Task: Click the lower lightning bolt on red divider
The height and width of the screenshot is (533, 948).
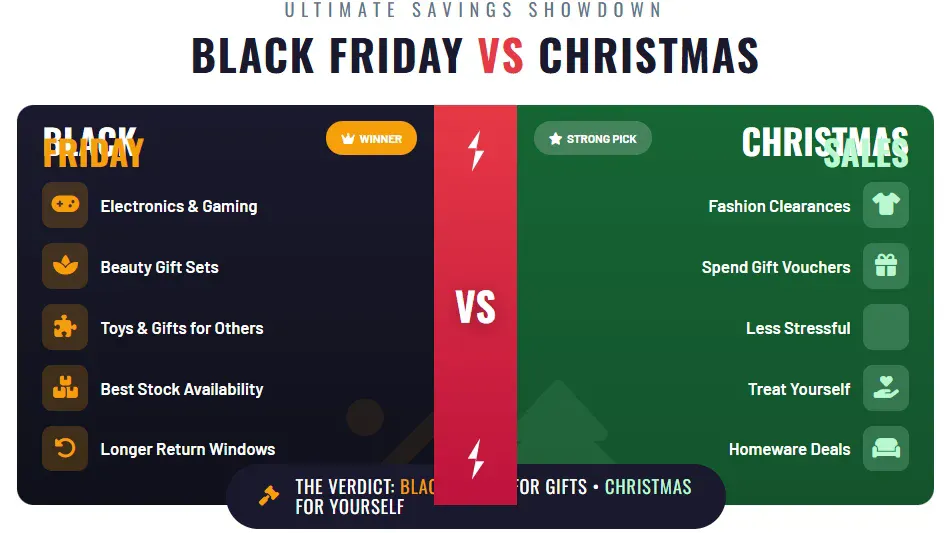Action: click(x=476, y=459)
